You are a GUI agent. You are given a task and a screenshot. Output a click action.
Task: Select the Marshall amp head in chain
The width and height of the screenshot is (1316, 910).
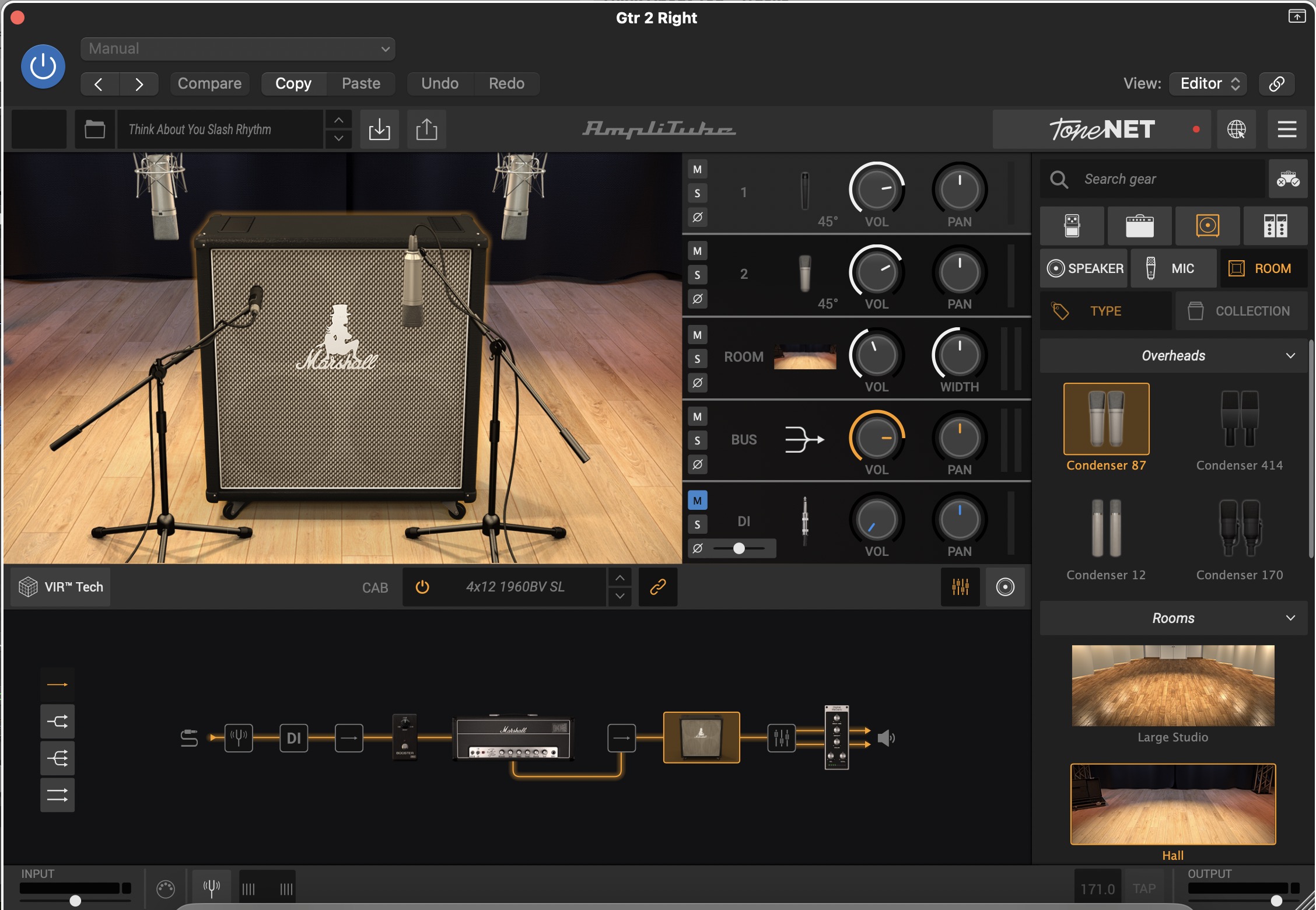513,738
